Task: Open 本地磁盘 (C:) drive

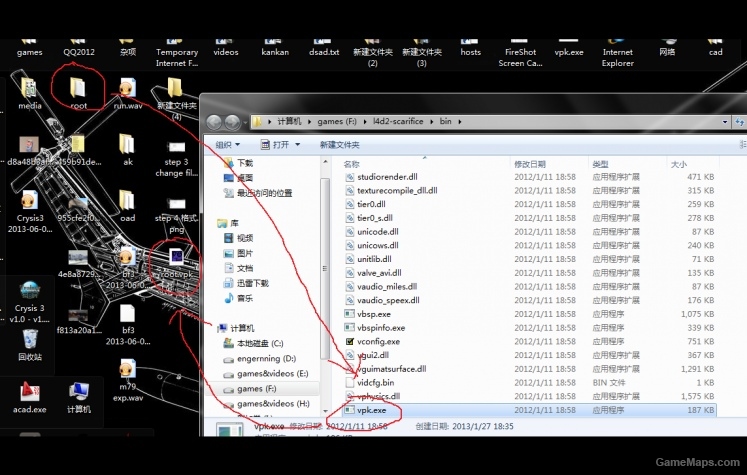Action: (x=253, y=343)
